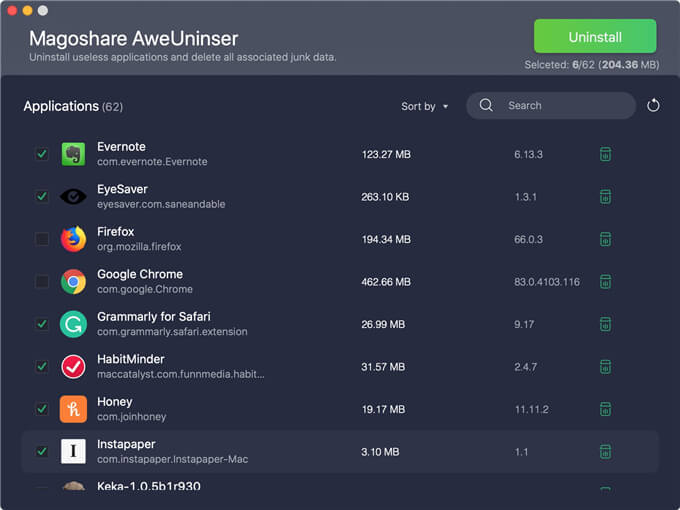Click the 26.99 MB size value
This screenshot has width=680, height=510.
point(383,324)
